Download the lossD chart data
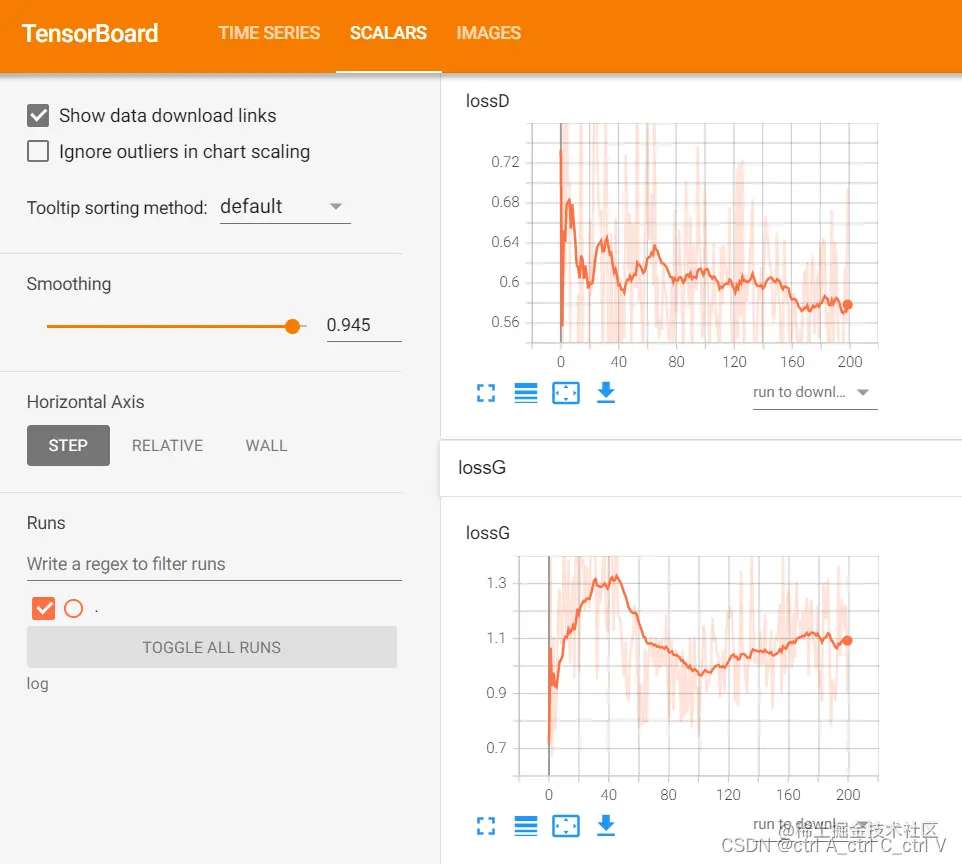Viewport: 962px width, 864px height. 606,393
